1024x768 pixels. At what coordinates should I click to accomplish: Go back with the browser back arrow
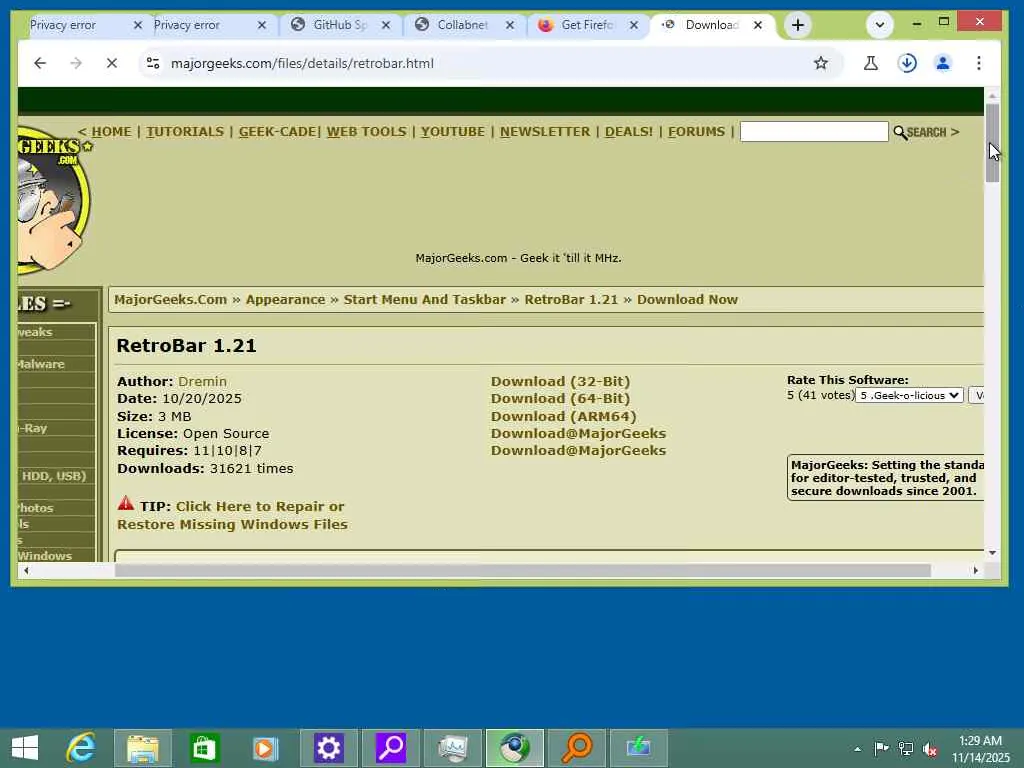coord(40,63)
